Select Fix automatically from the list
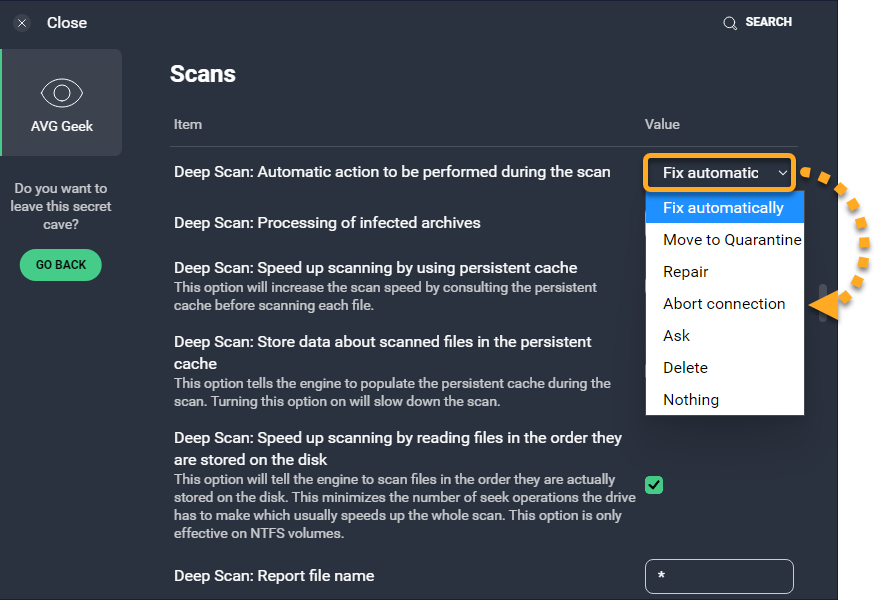The height and width of the screenshot is (600, 881). pos(724,208)
